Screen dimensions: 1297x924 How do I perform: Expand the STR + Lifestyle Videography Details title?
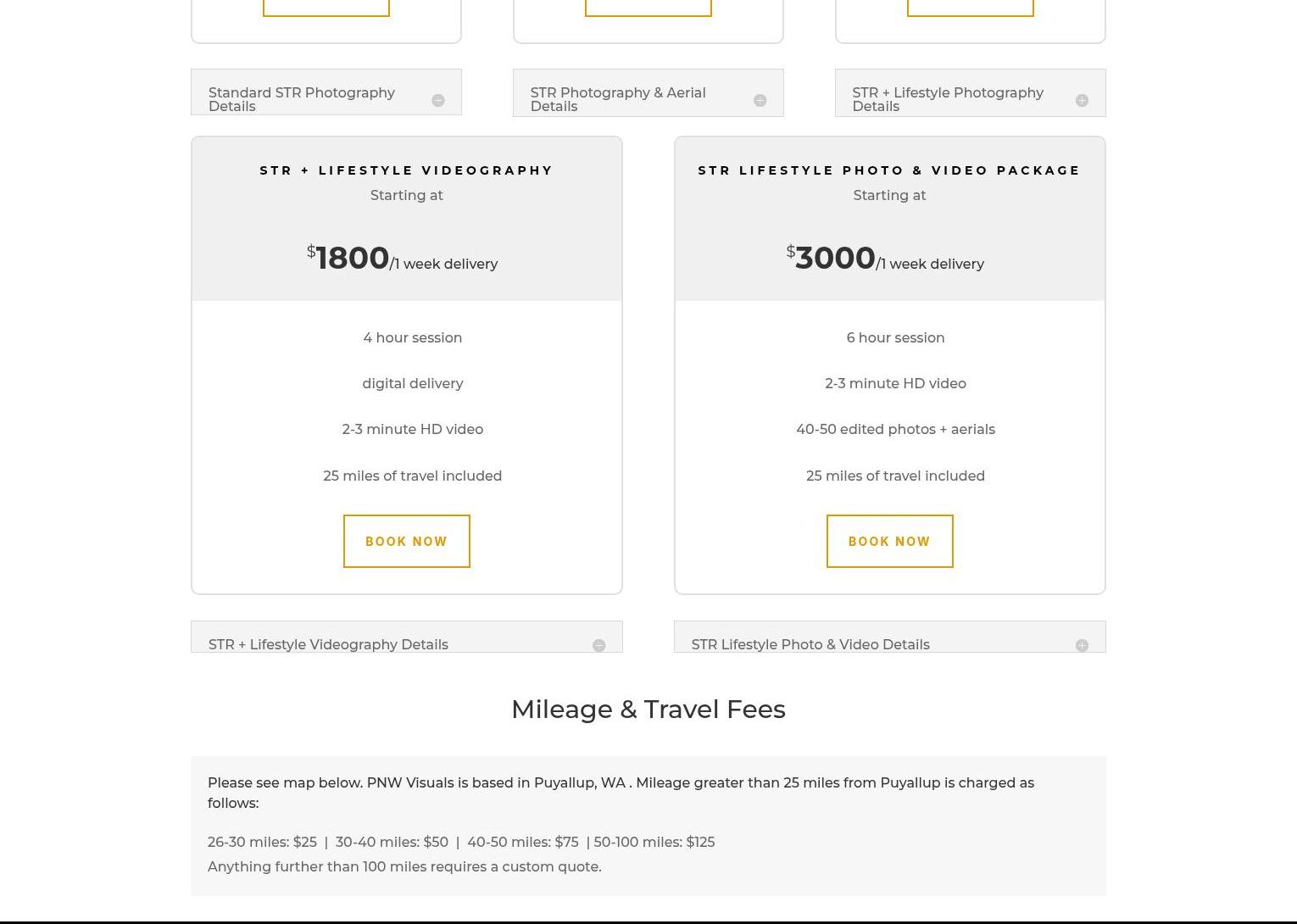tap(328, 644)
